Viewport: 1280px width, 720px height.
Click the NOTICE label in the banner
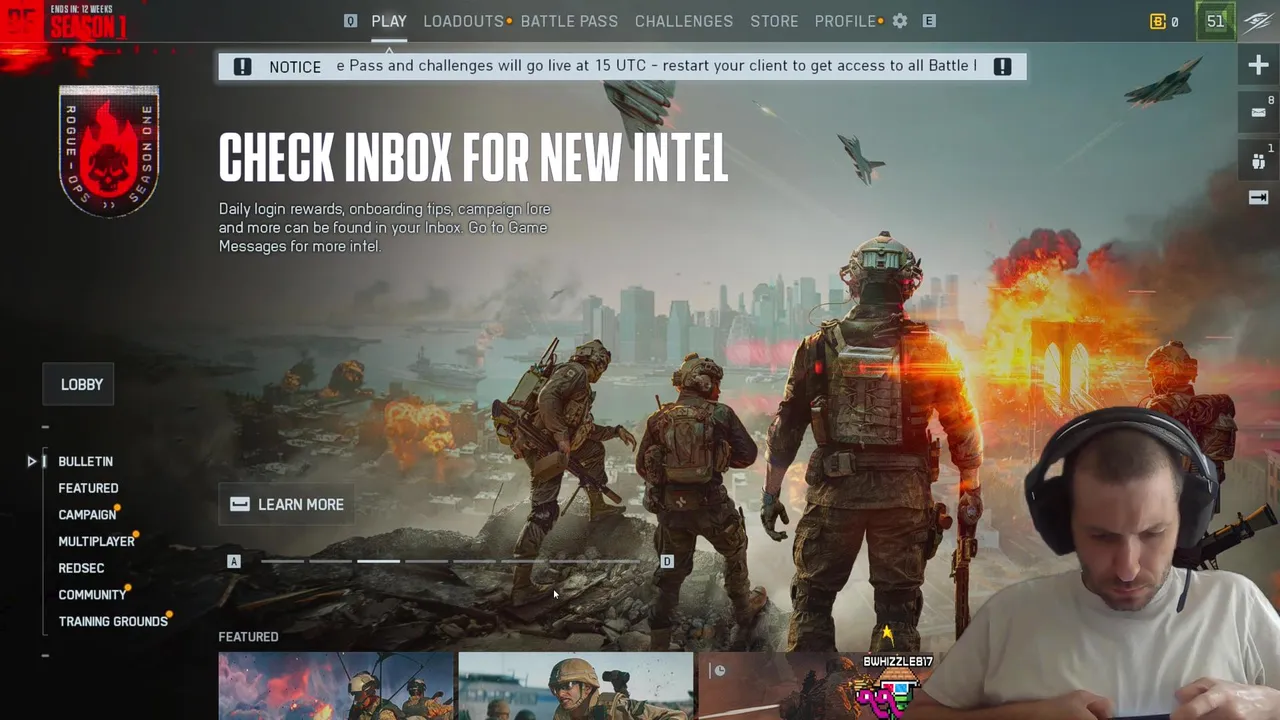pyautogui.click(x=295, y=67)
